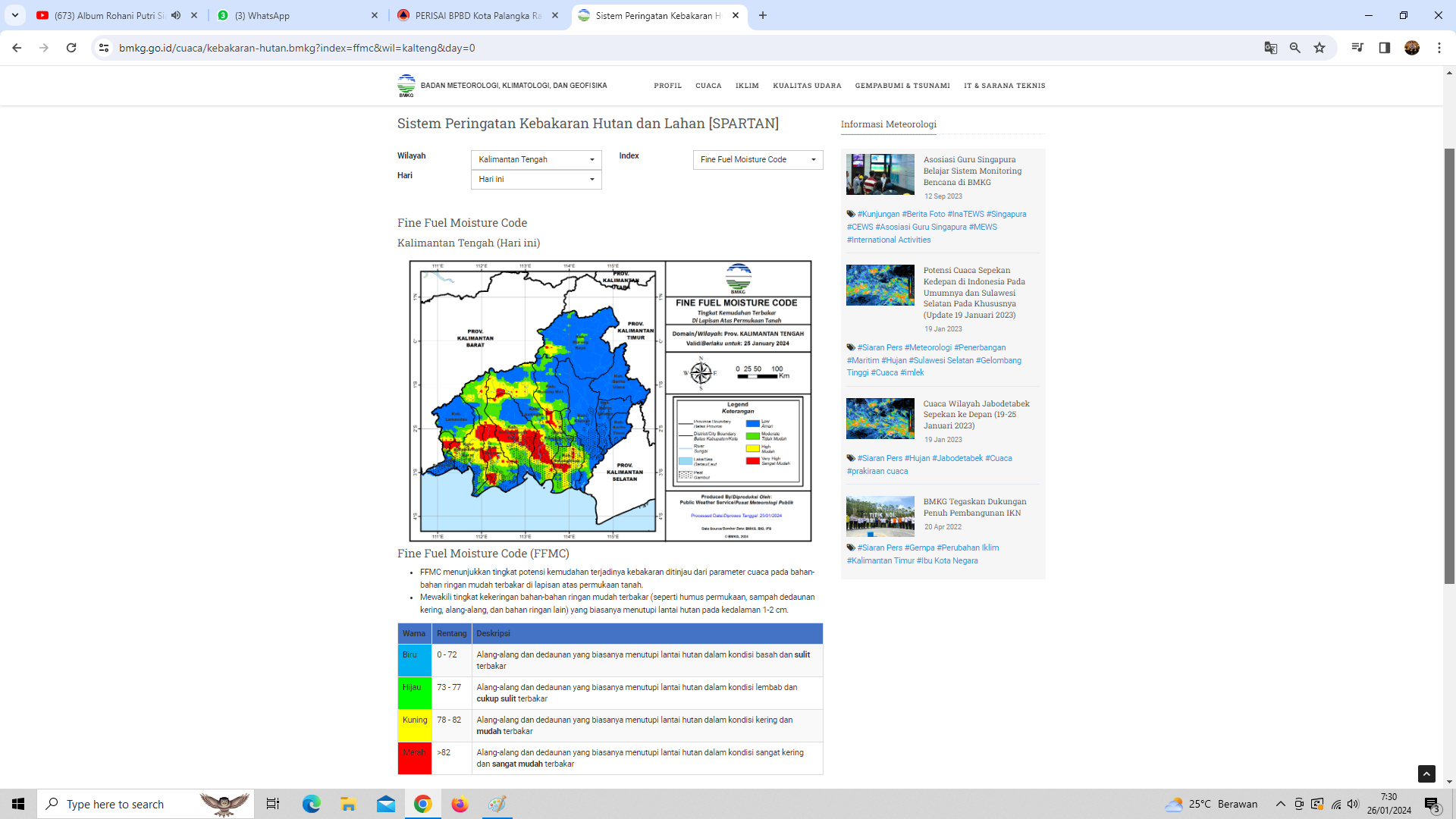Open the media control icon in toolbar
Viewport: 1456px width, 819px height.
click(x=1357, y=48)
